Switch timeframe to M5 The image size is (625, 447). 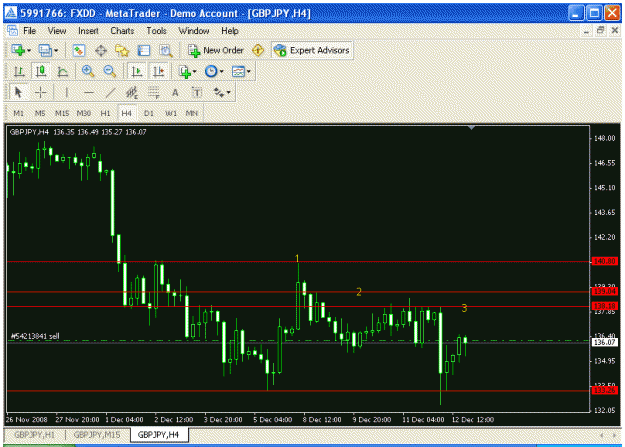[x=40, y=113]
